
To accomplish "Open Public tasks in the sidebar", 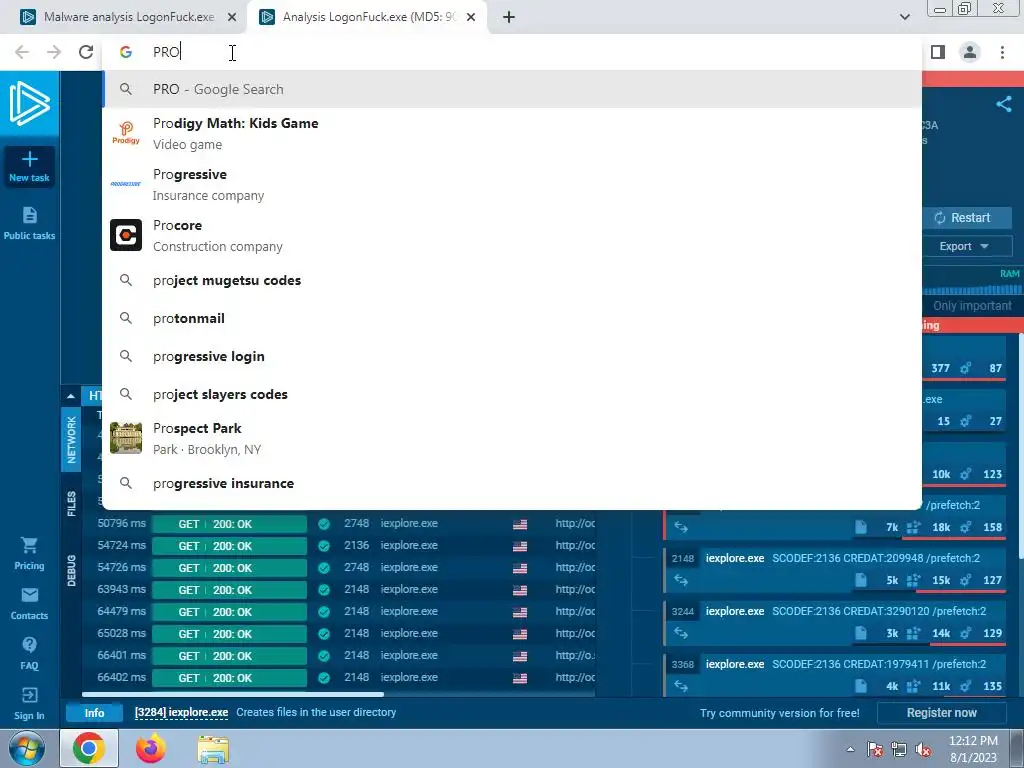I will (x=29, y=223).
